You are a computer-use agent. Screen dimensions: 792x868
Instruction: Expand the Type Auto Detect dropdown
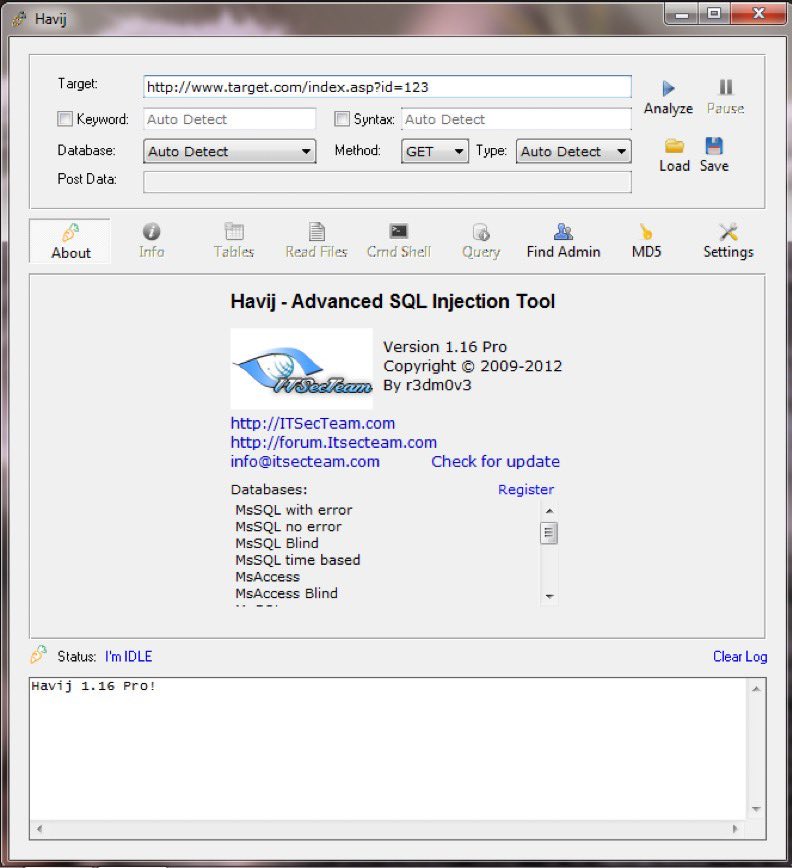573,151
